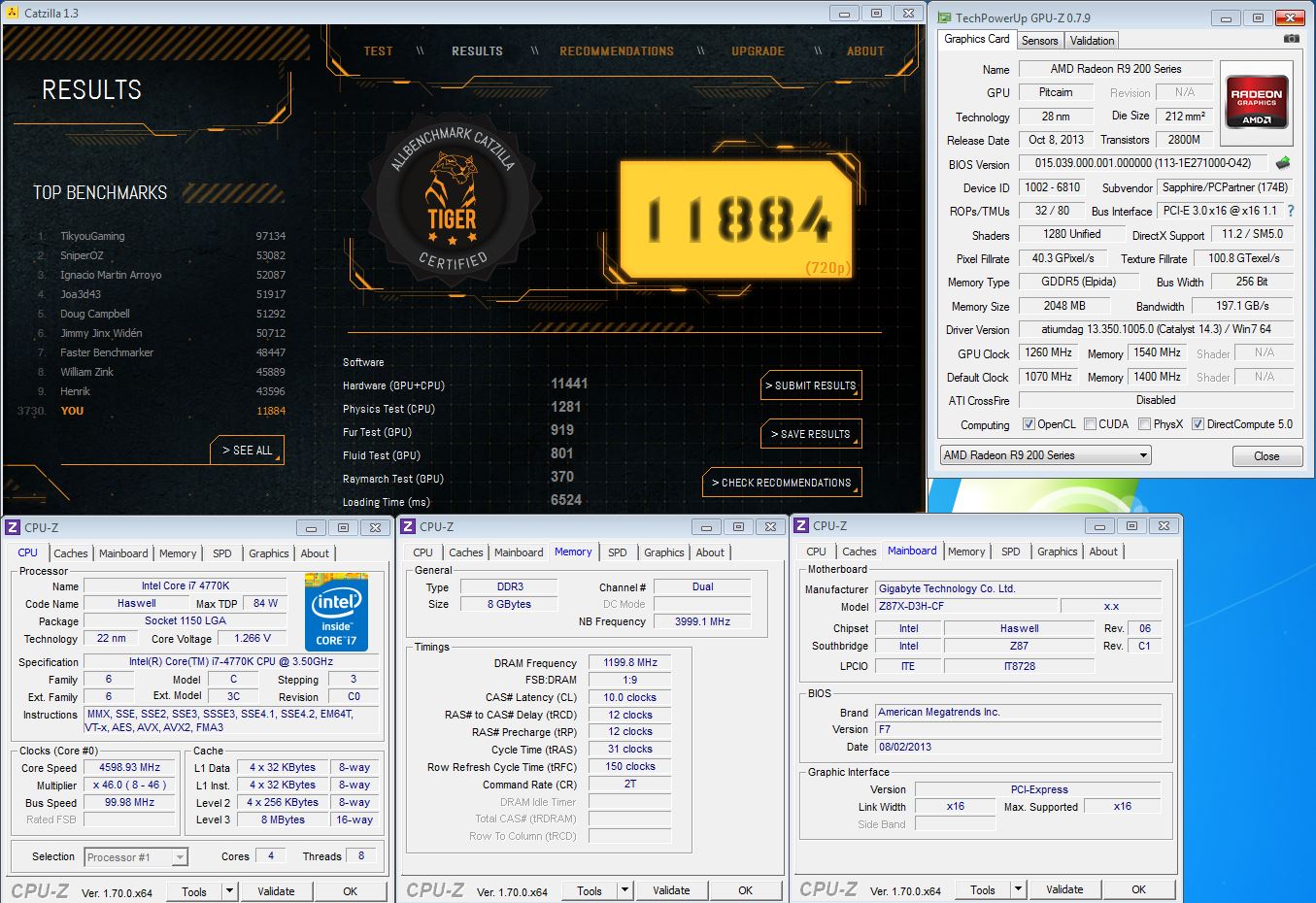This screenshot has height=903, width=1316.
Task: Click the Physics Test (CPU) result row
Action: coord(462,408)
